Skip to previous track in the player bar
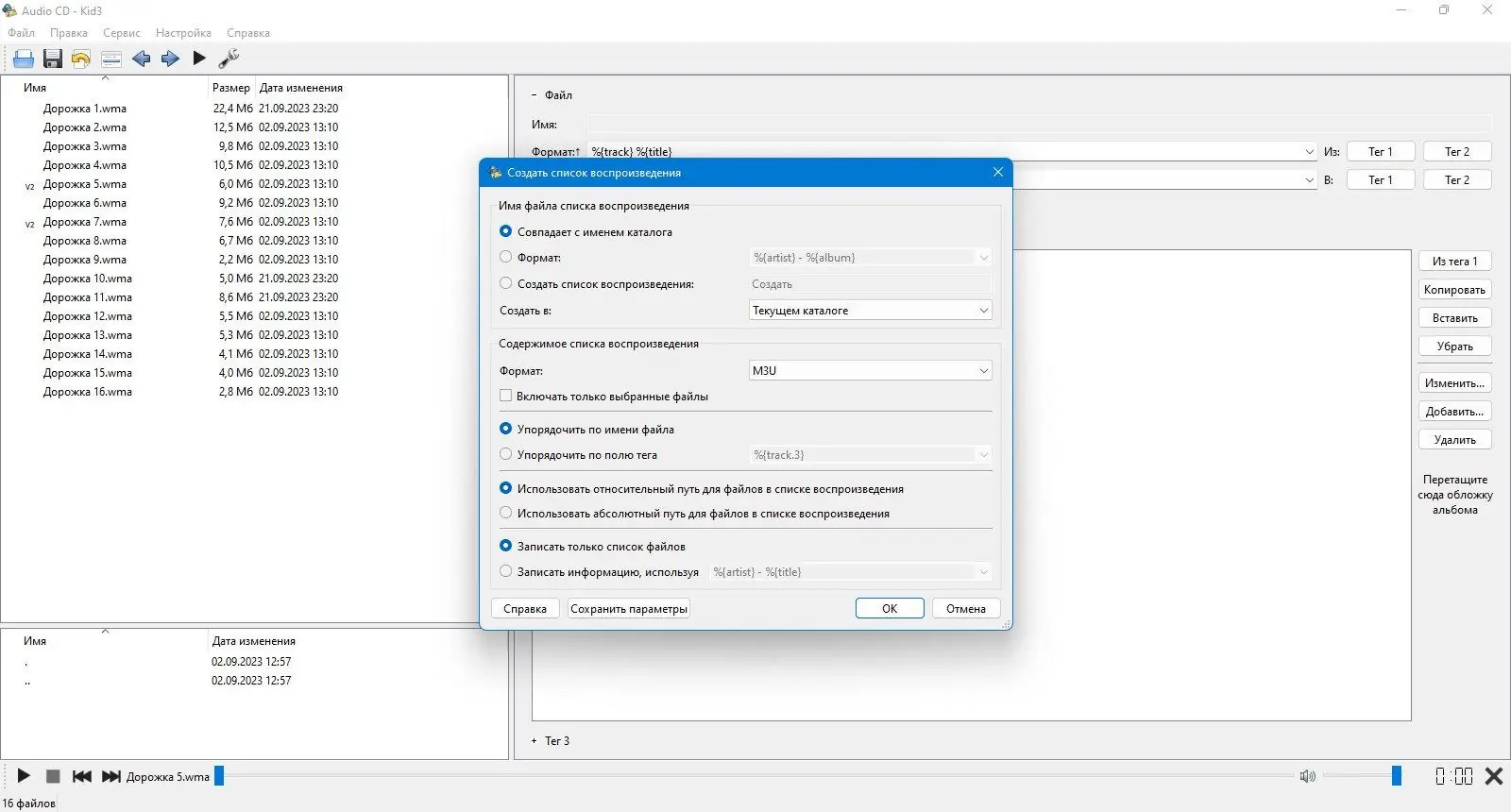The height and width of the screenshot is (812, 1511). [82, 776]
